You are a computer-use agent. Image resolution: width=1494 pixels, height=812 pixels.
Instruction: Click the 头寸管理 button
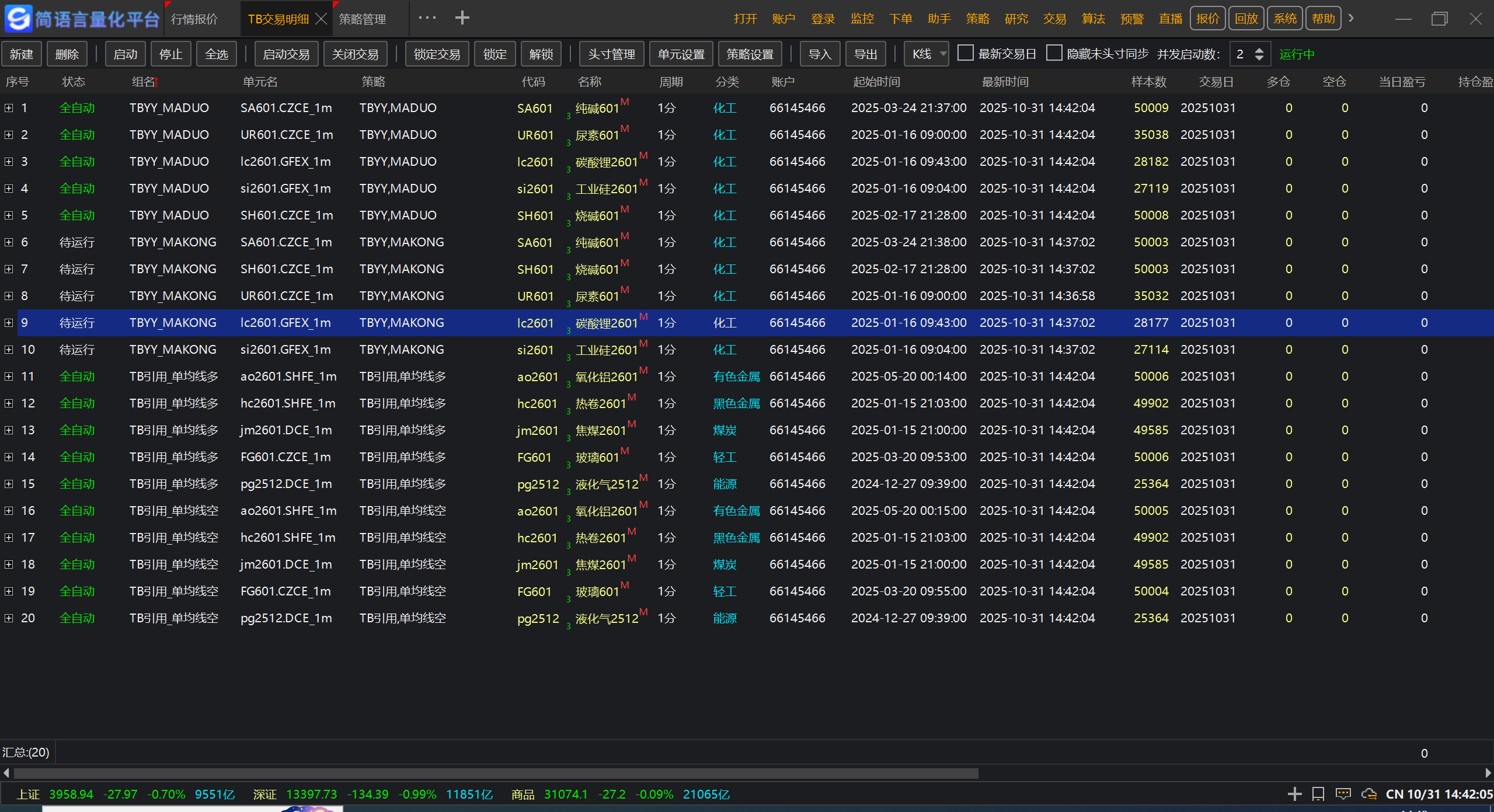611,54
